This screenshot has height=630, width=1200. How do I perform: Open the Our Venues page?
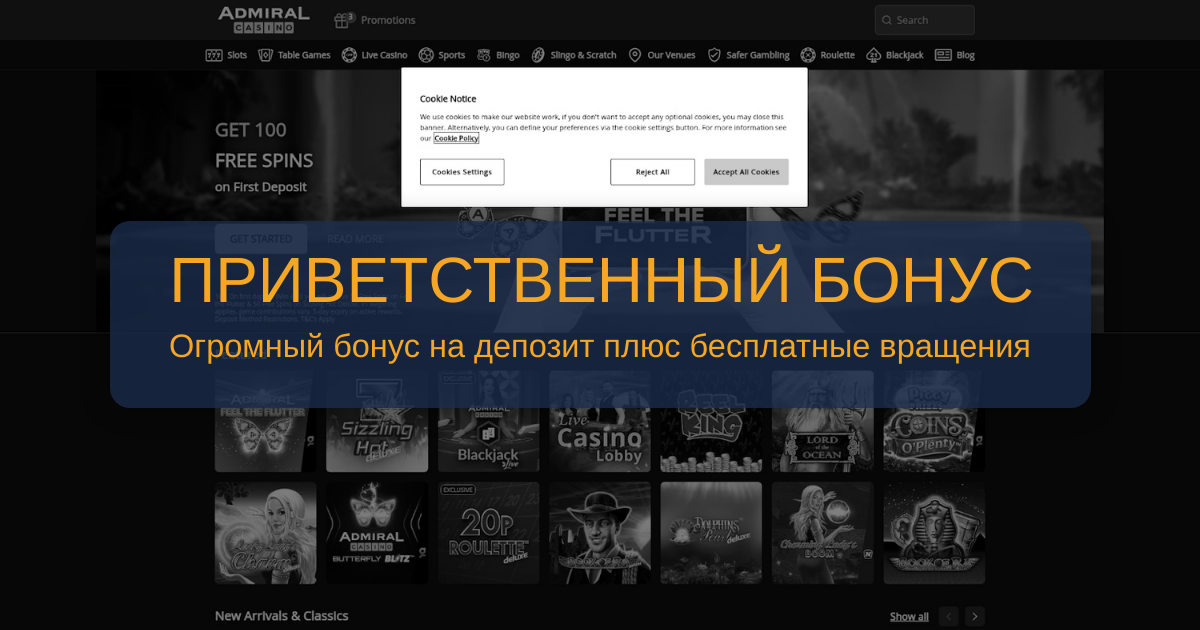coord(671,55)
